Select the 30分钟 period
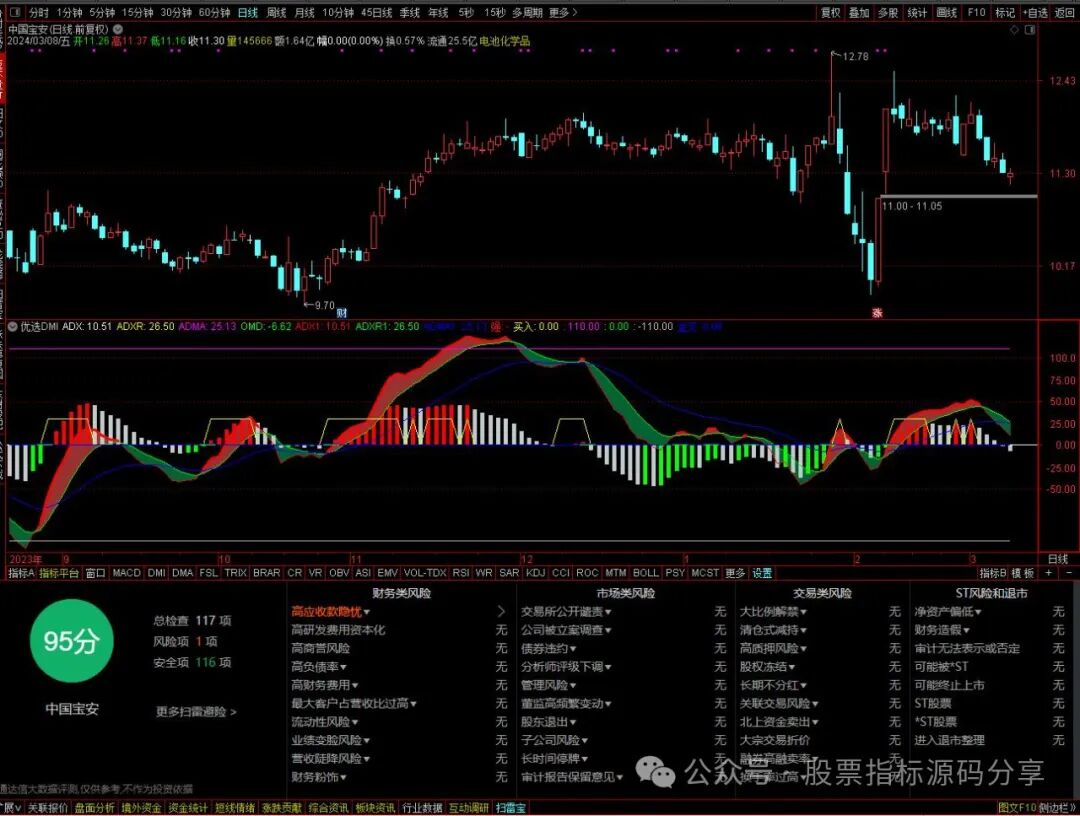The height and width of the screenshot is (816, 1080). click(x=176, y=12)
